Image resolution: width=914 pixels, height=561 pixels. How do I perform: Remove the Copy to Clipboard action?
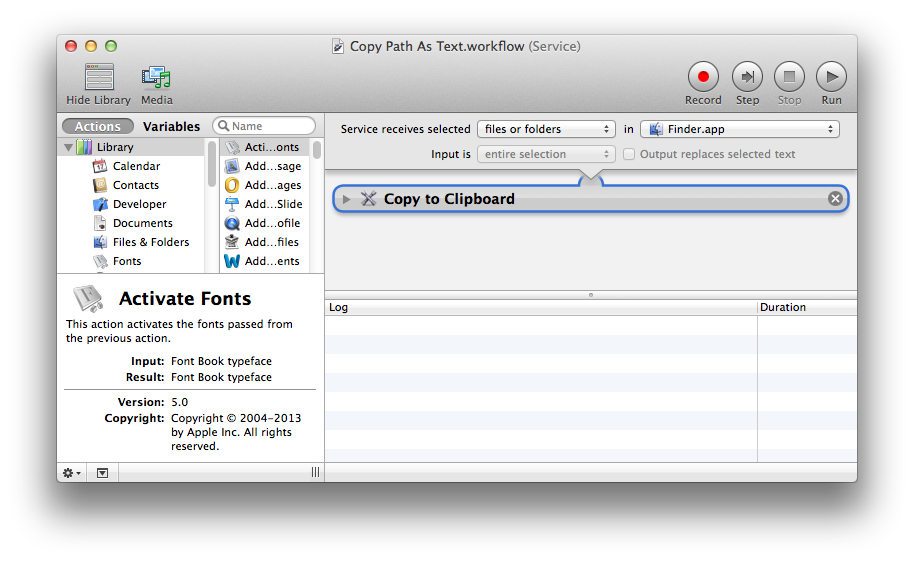[x=835, y=199]
